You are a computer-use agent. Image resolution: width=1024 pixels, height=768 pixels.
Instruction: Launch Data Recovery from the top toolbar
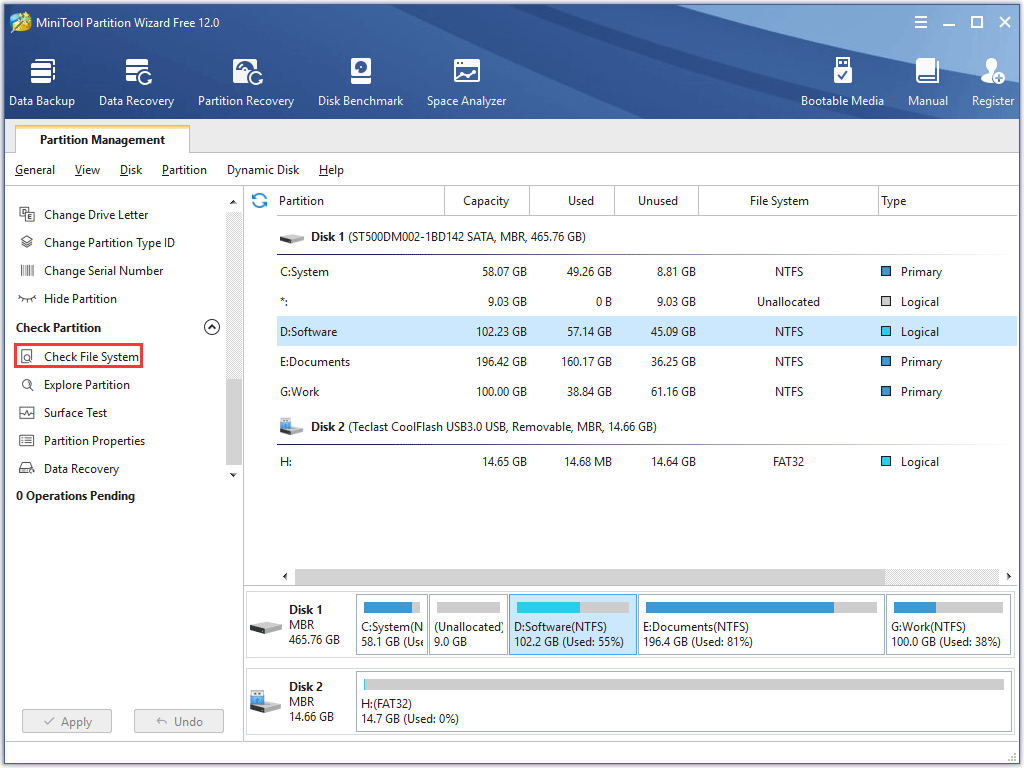[x=136, y=82]
